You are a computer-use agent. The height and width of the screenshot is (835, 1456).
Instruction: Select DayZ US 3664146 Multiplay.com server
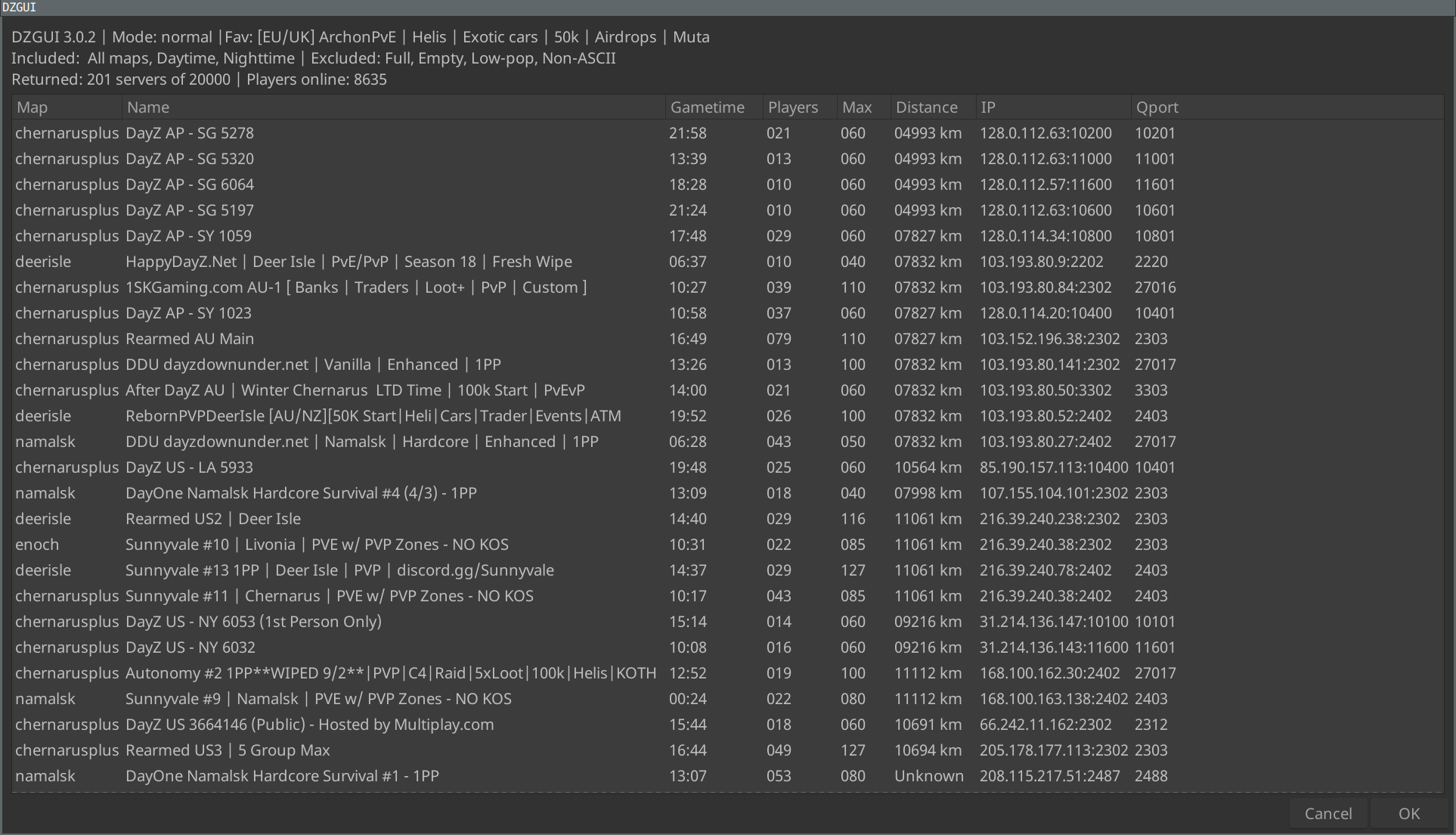(x=727, y=725)
